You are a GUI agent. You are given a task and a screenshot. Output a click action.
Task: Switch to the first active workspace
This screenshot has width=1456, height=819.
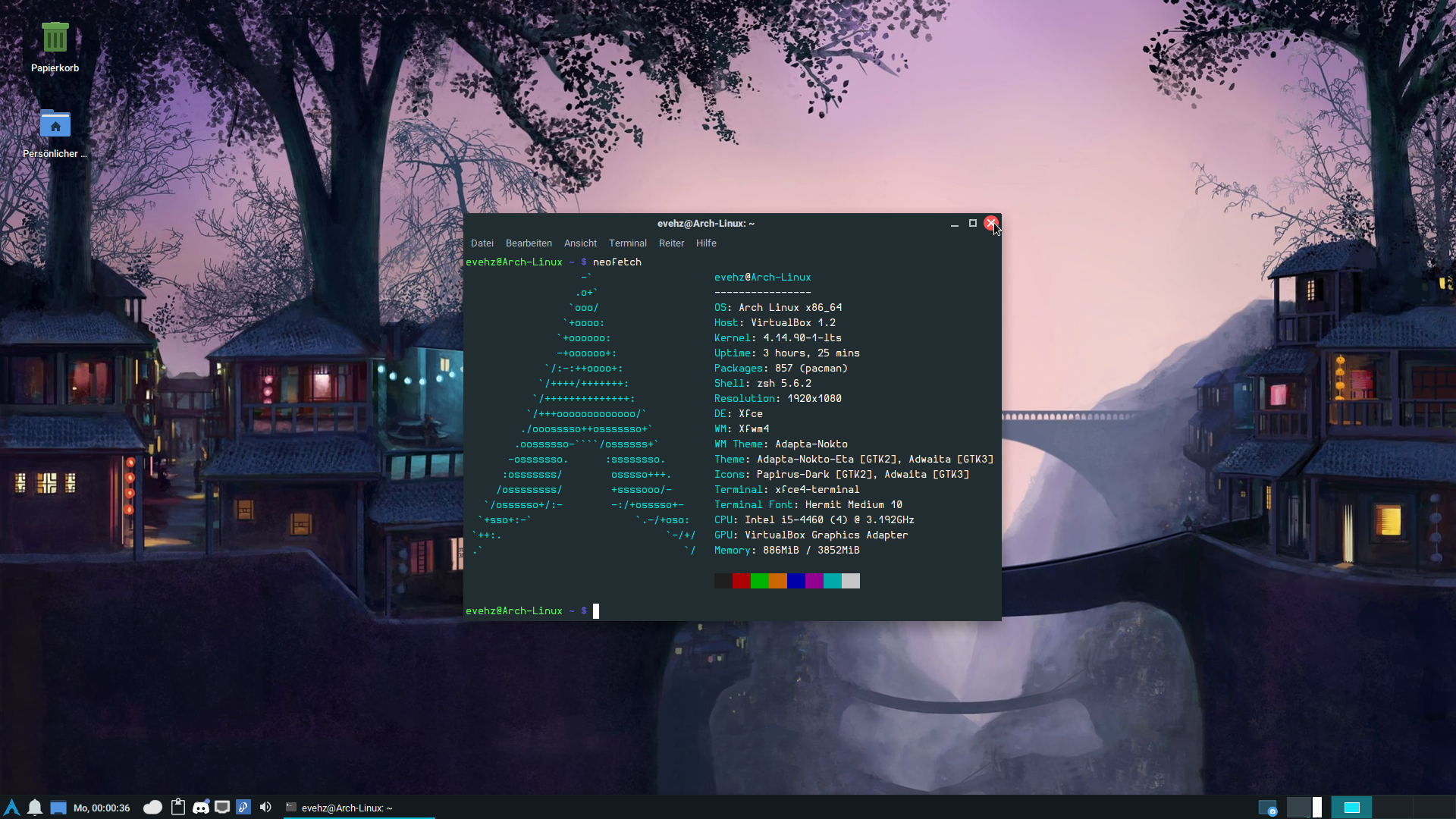pos(1352,807)
